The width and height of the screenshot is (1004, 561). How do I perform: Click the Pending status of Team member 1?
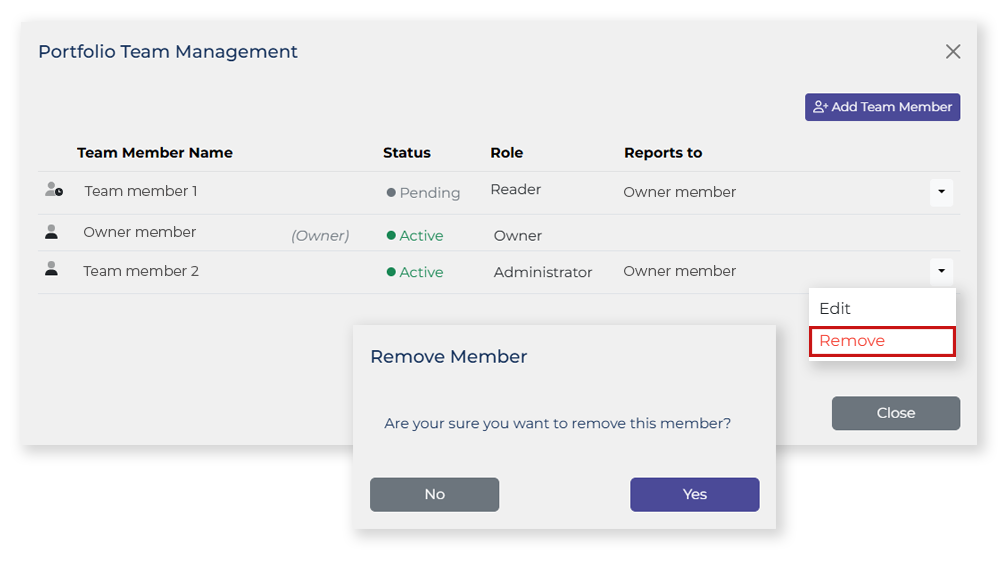[x=423, y=193]
